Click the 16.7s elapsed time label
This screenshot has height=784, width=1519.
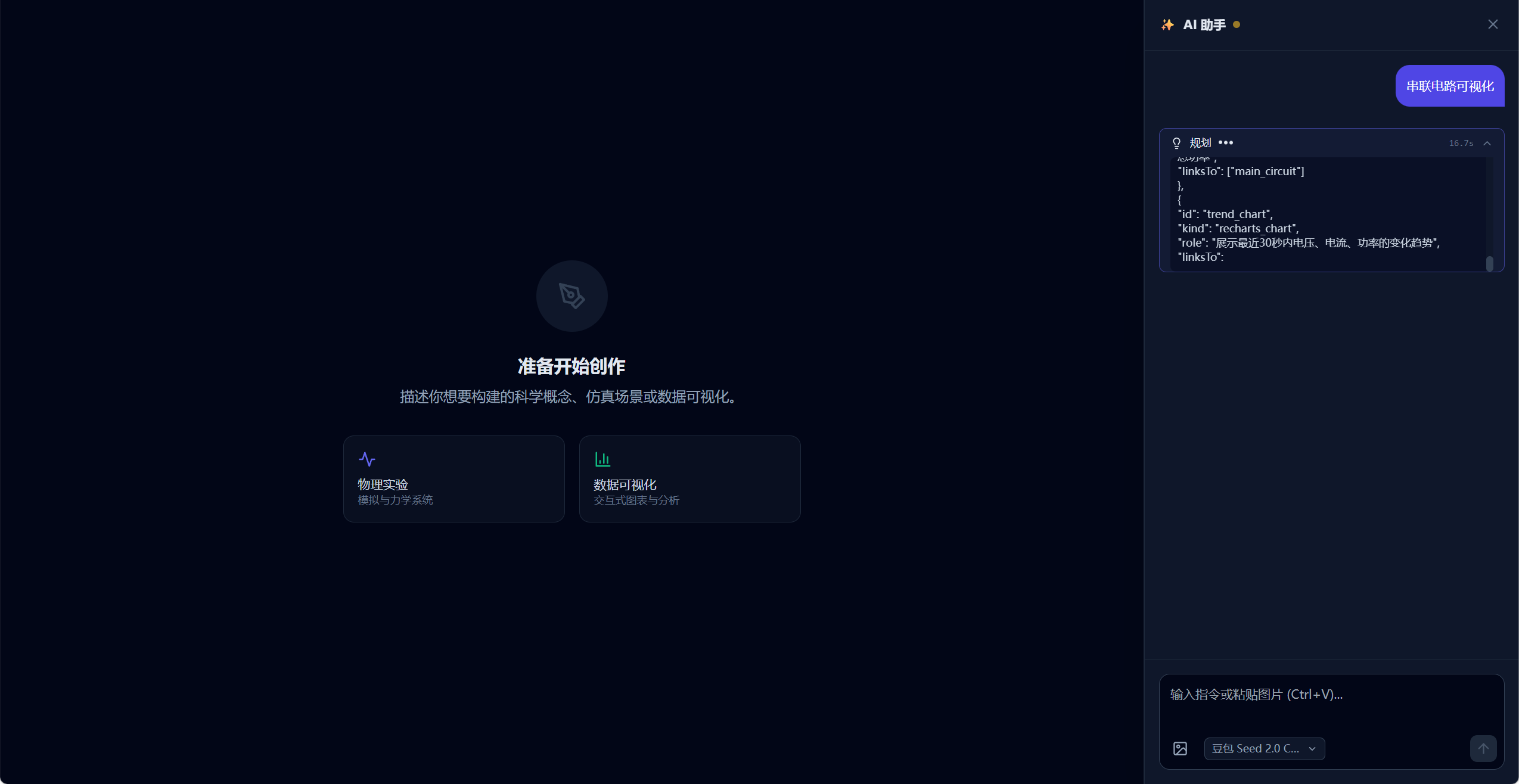(1461, 143)
